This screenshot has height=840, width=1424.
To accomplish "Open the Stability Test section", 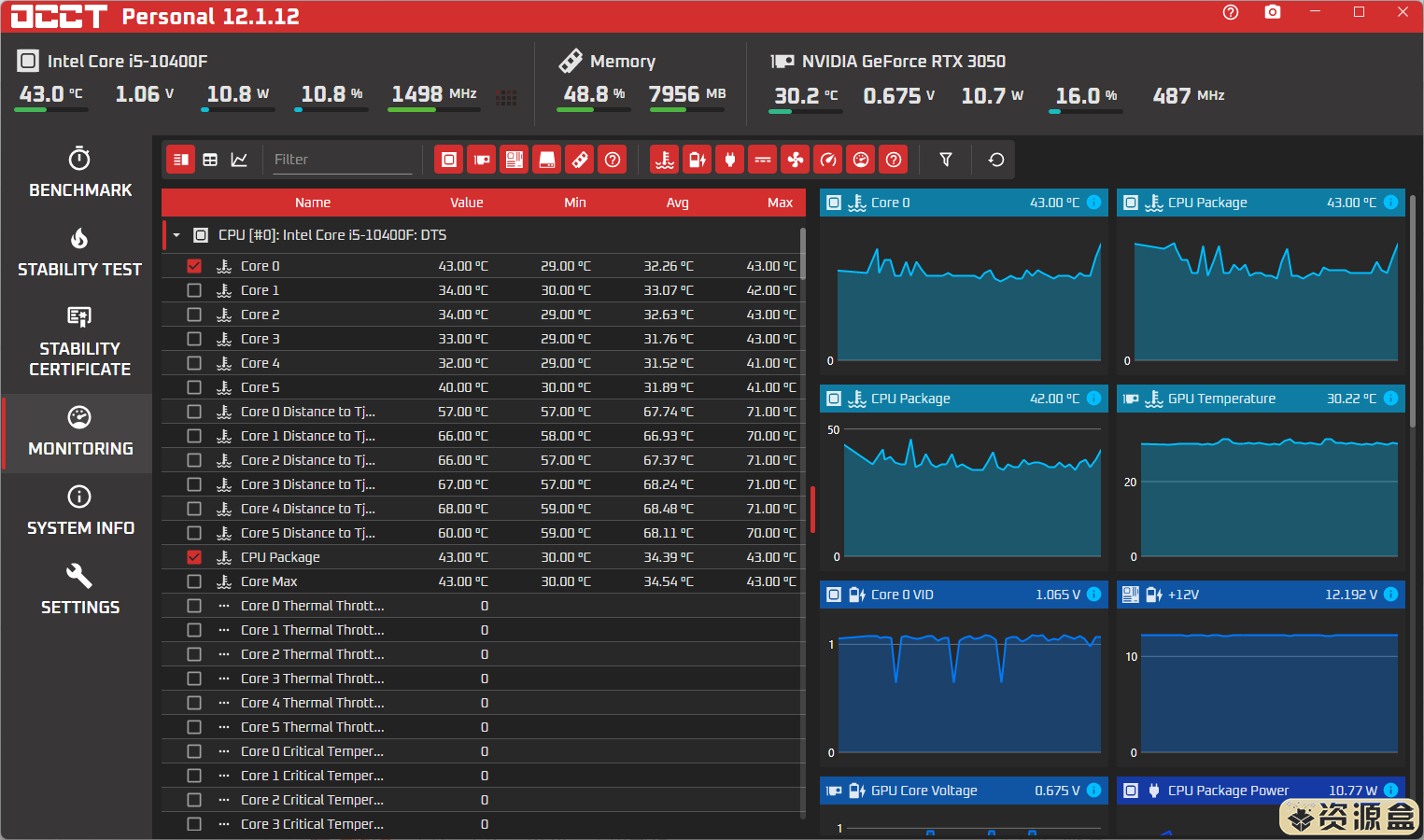I will pyautogui.click(x=80, y=252).
